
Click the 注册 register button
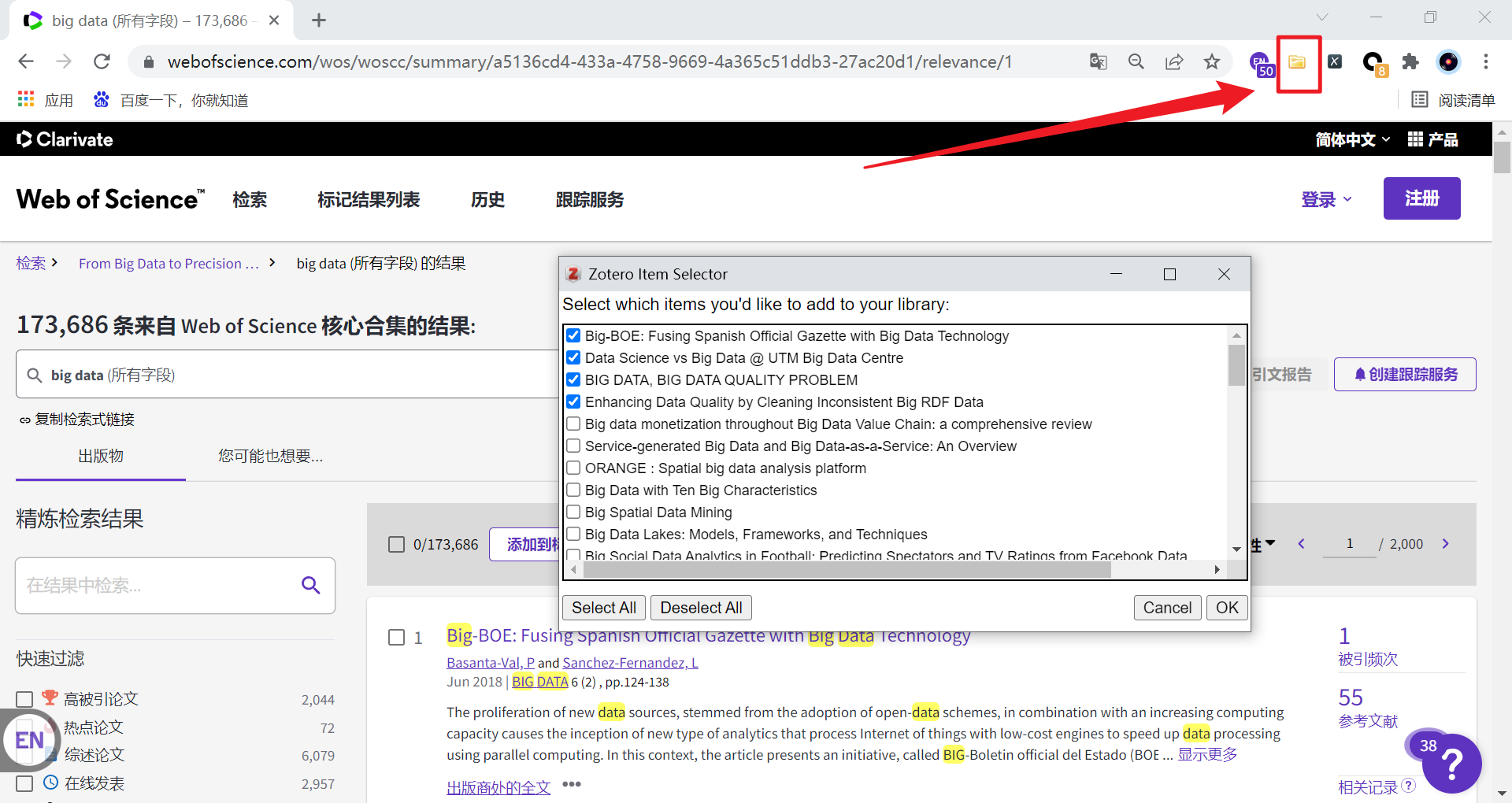click(x=1421, y=198)
